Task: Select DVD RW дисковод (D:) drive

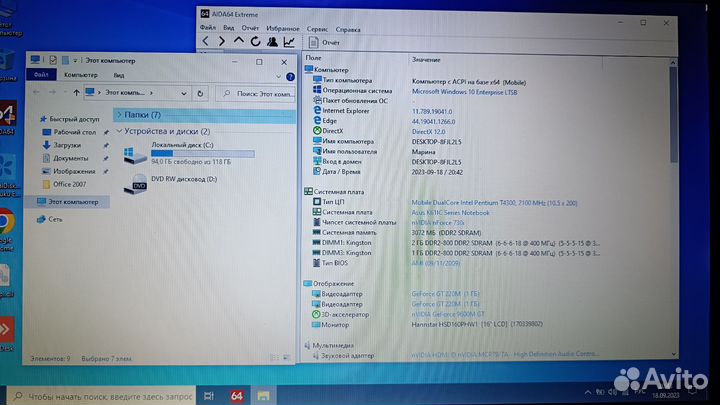Action: coord(171,184)
